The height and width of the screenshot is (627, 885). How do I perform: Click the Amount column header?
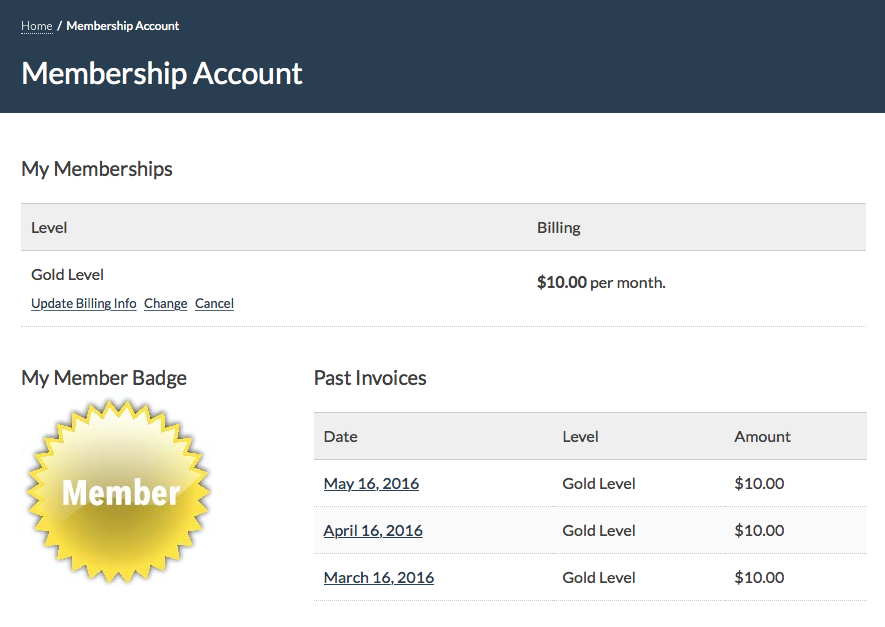762,437
